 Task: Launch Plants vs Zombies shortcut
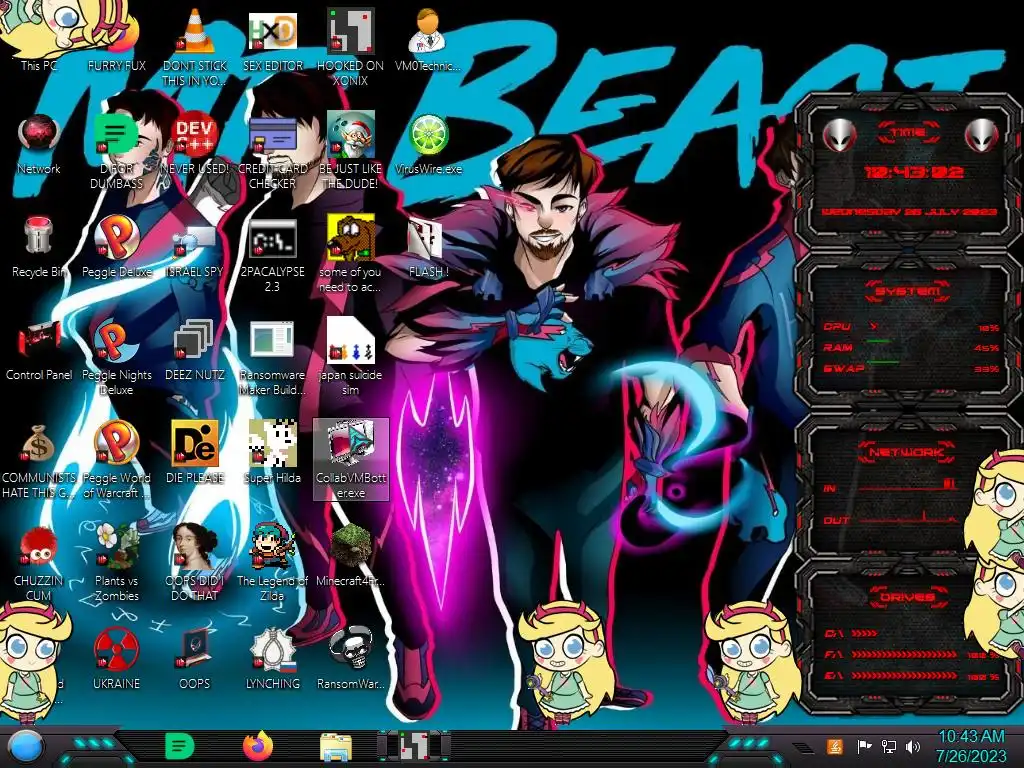click(x=116, y=563)
